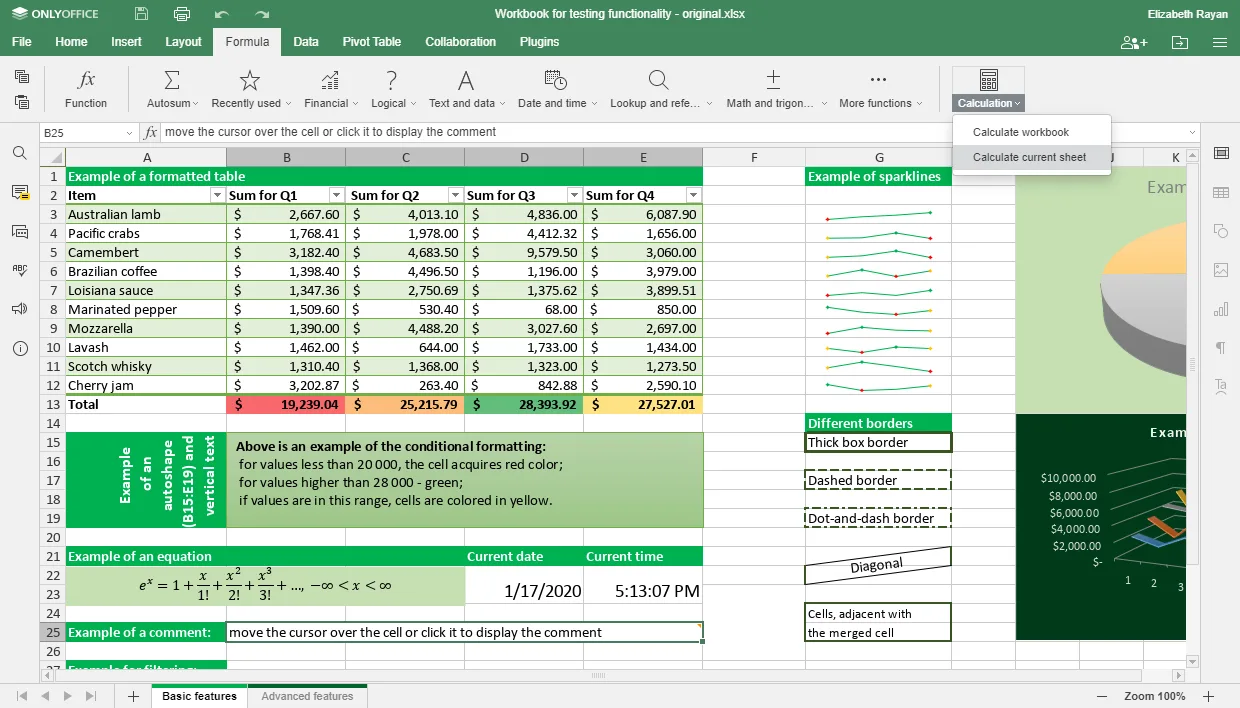Click the Save icon in title bar
The image size is (1240, 708).
pyautogui.click(x=142, y=14)
